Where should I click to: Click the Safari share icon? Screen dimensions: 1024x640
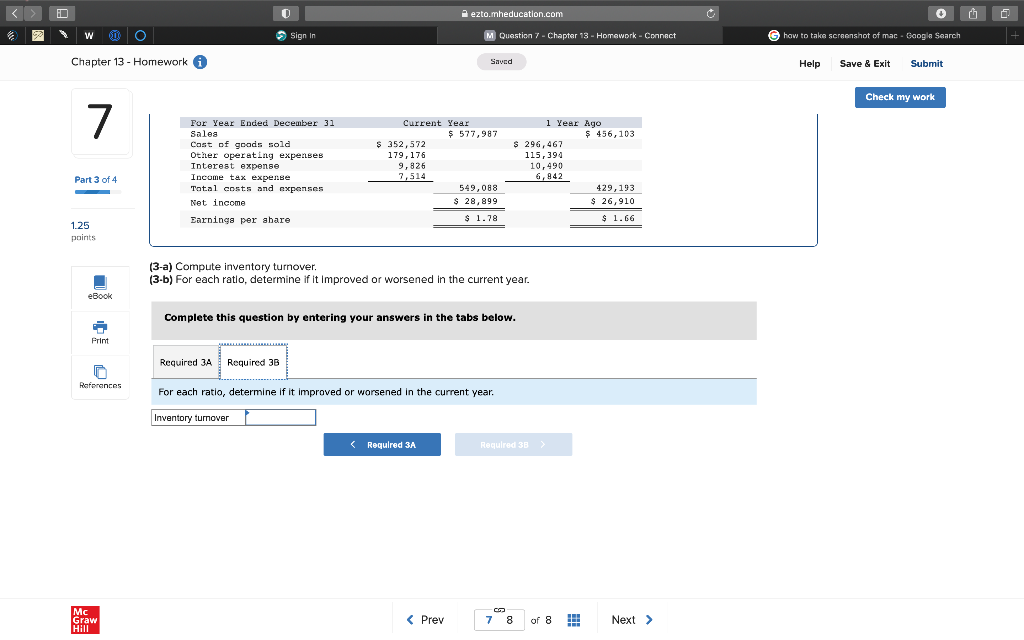click(x=972, y=13)
